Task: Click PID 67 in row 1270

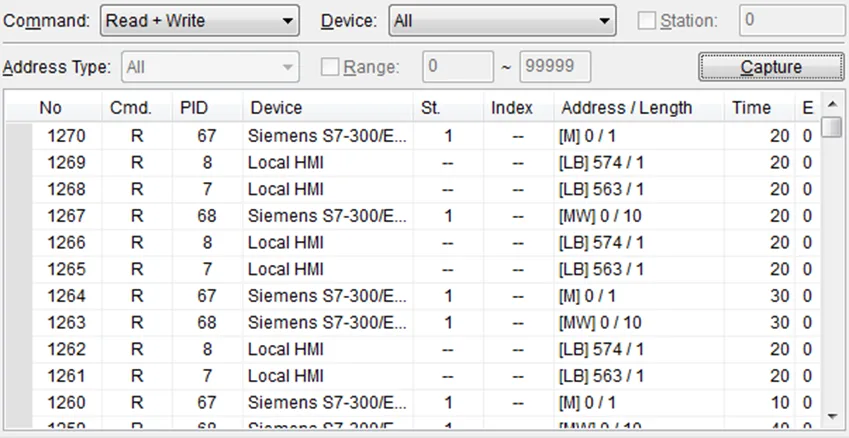Action: click(x=207, y=135)
